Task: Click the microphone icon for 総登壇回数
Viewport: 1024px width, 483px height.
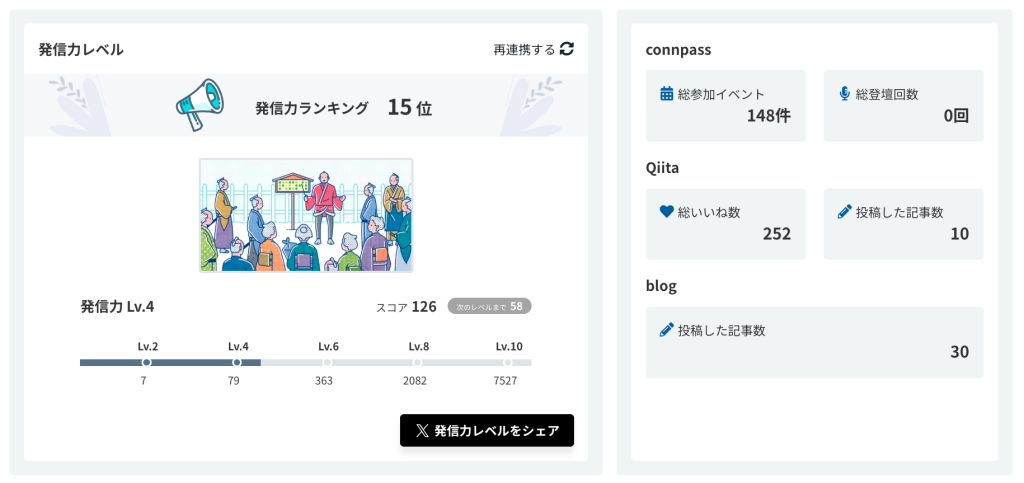Action: point(844,93)
